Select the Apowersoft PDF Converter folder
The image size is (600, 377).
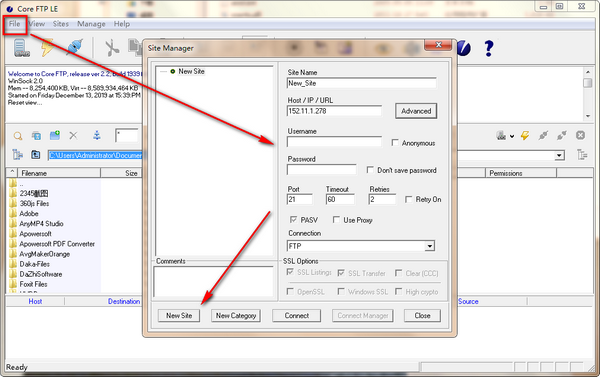coord(57,244)
